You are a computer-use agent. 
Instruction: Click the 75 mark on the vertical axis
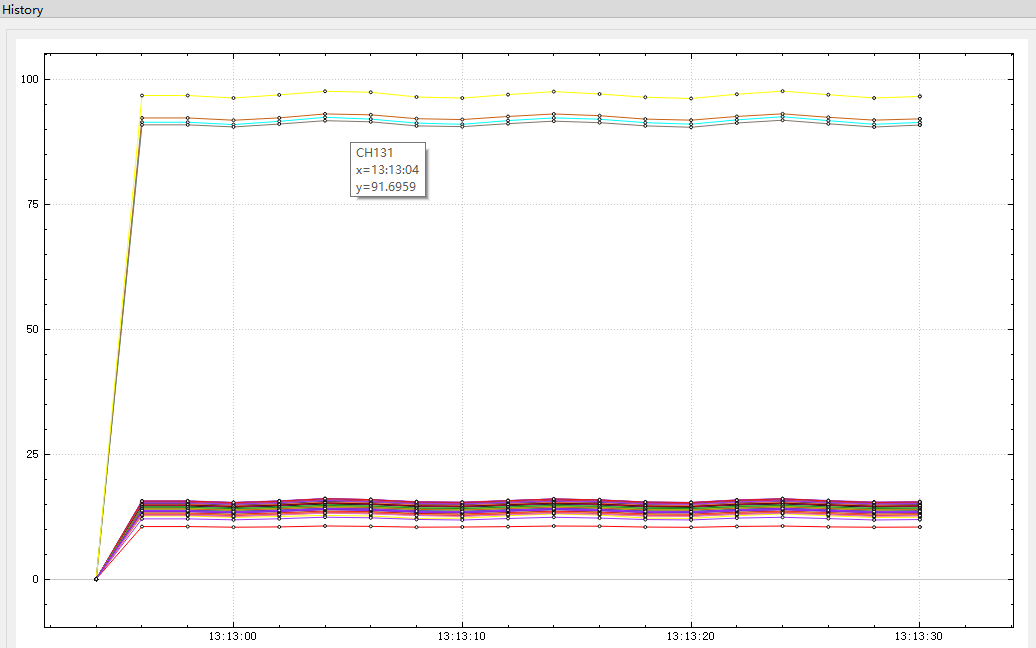click(x=32, y=201)
